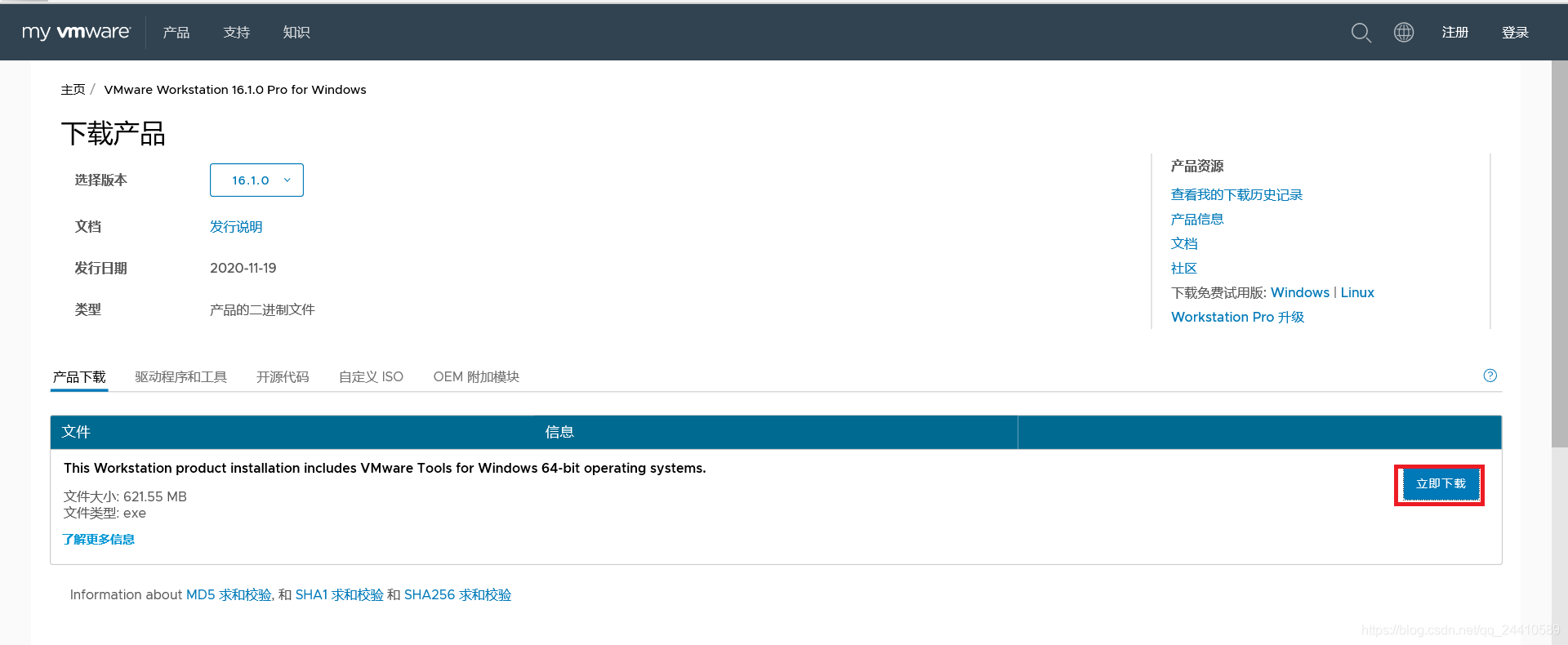Click the globe language icon

[1404, 32]
